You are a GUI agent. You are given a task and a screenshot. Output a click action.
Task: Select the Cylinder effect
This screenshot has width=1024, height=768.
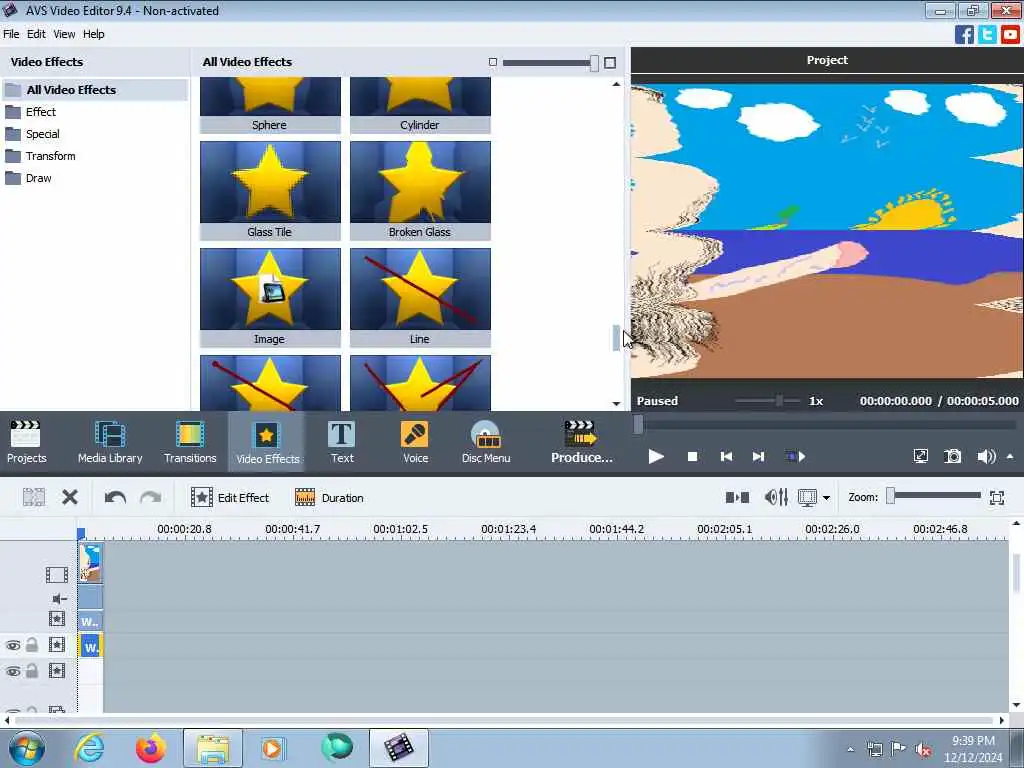(420, 106)
